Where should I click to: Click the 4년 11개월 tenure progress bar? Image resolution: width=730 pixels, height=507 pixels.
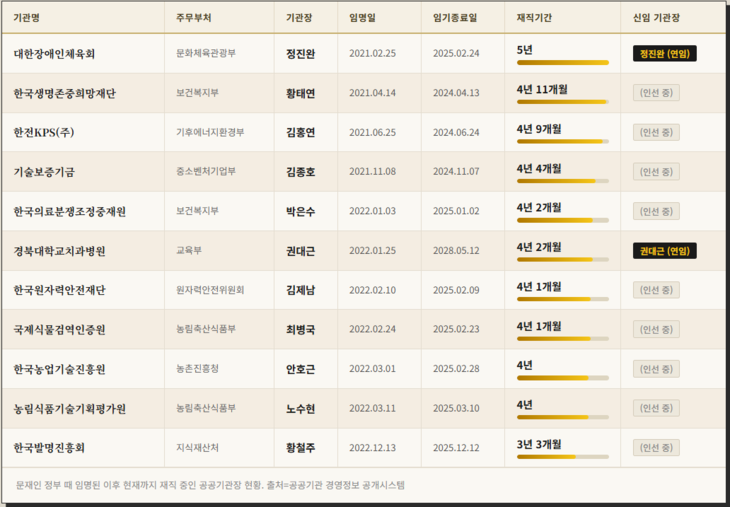coord(562,102)
